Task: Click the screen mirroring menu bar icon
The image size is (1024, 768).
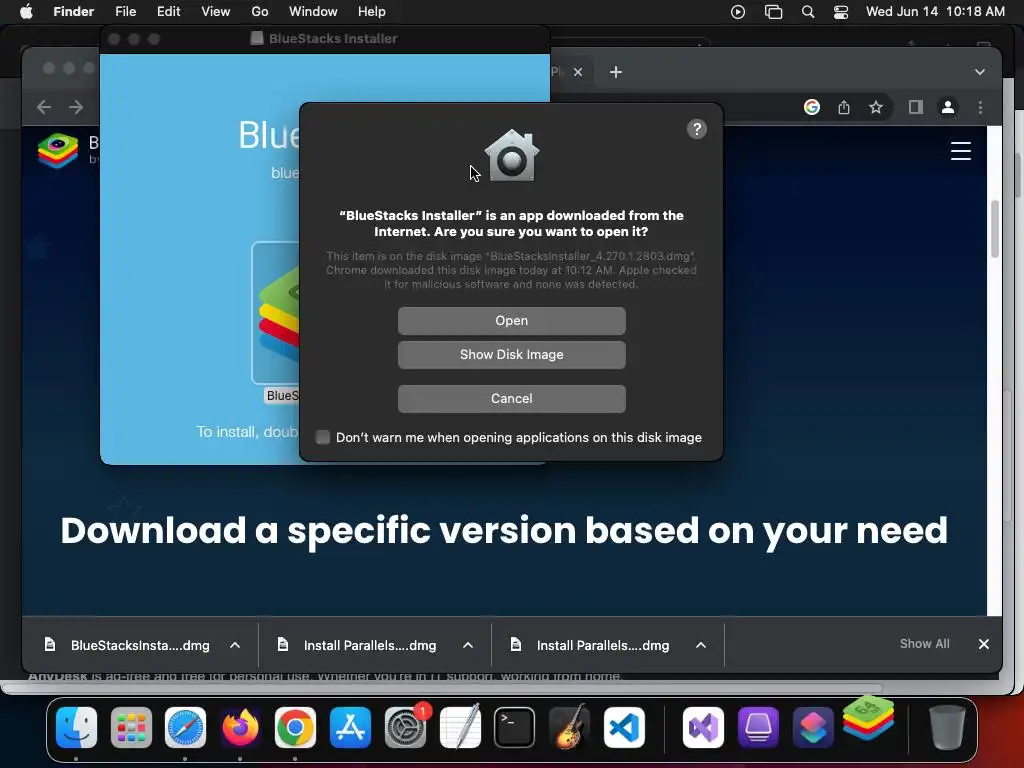Action: (x=773, y=12)
